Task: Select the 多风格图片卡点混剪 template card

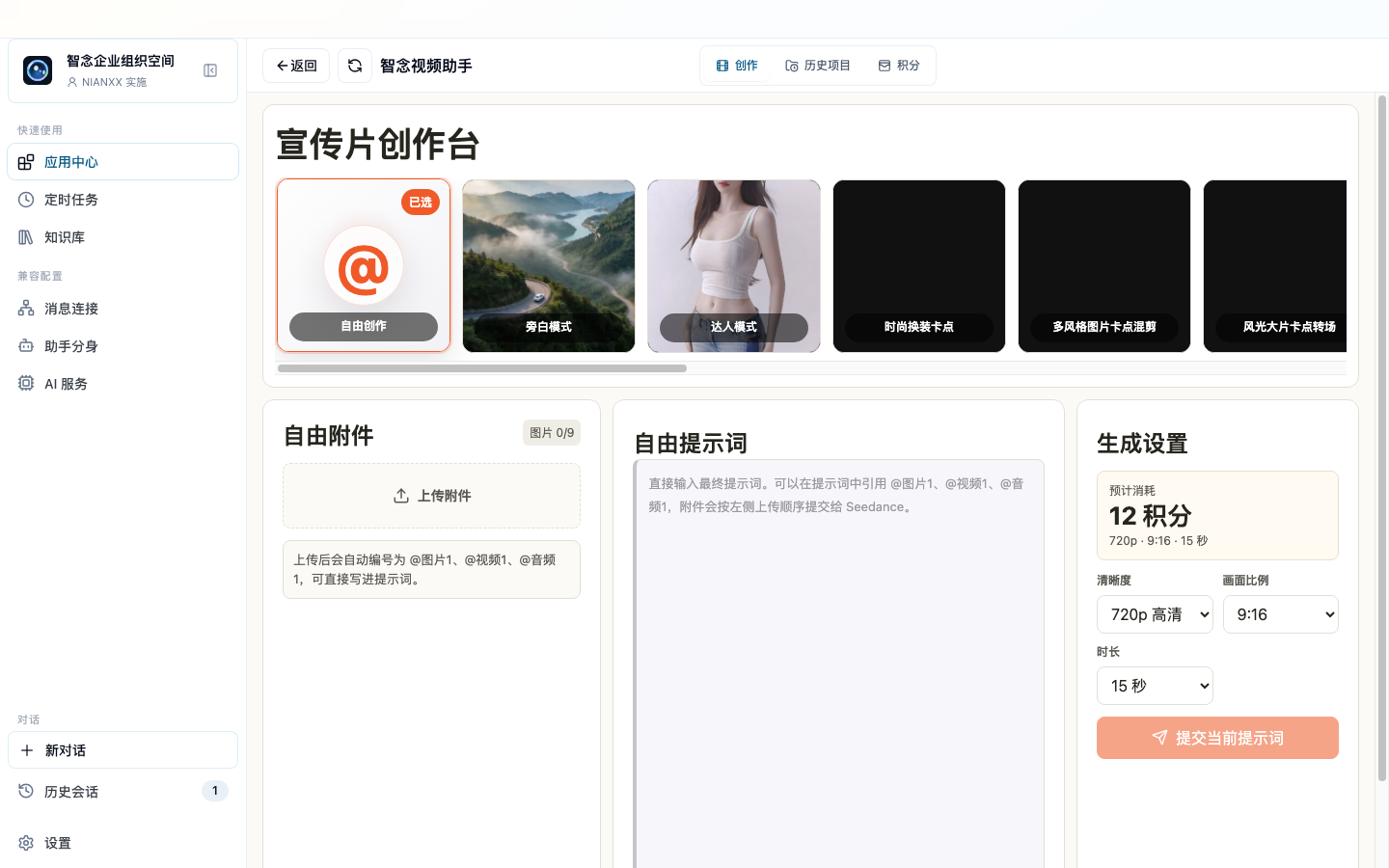Action: coord(1104,266)
